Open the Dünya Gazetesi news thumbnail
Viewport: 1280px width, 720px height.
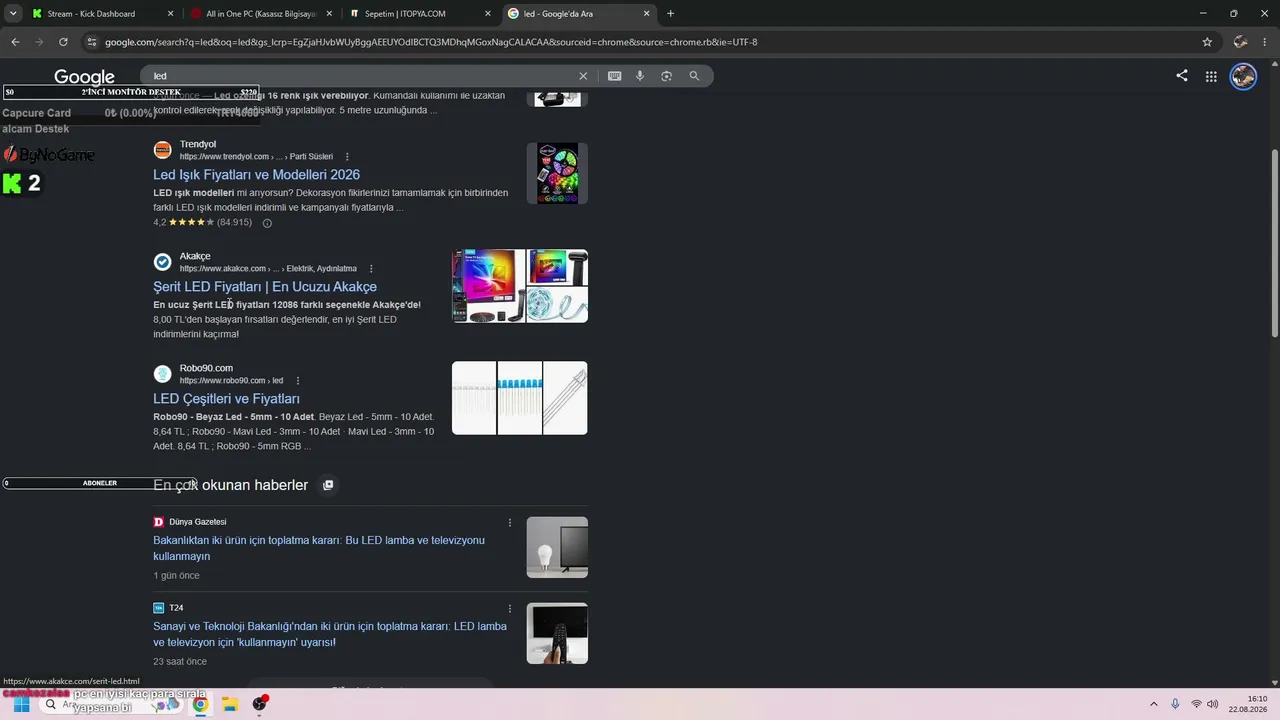coord(557,547)
